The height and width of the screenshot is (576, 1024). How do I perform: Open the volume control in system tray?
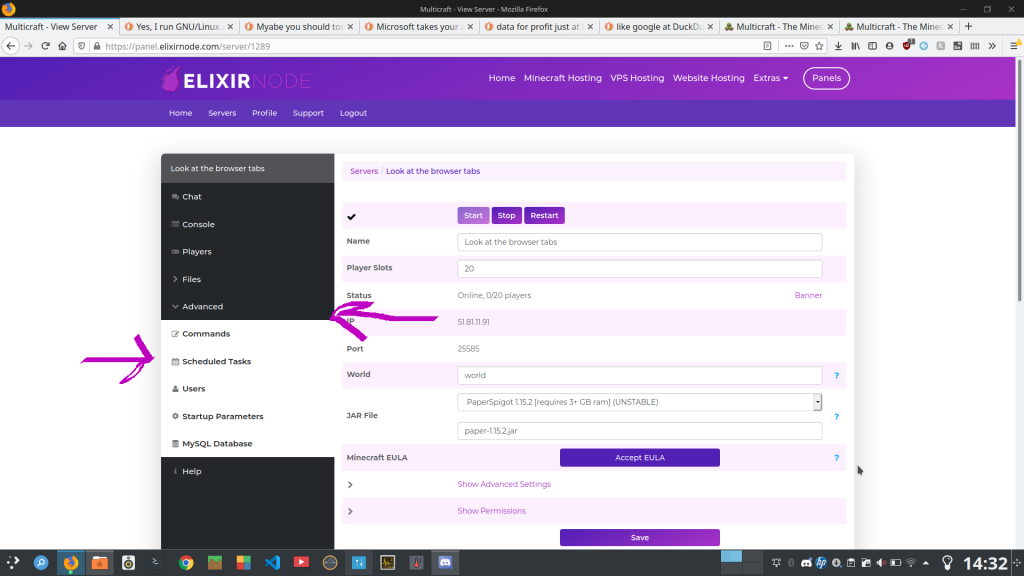coord(881,563)
